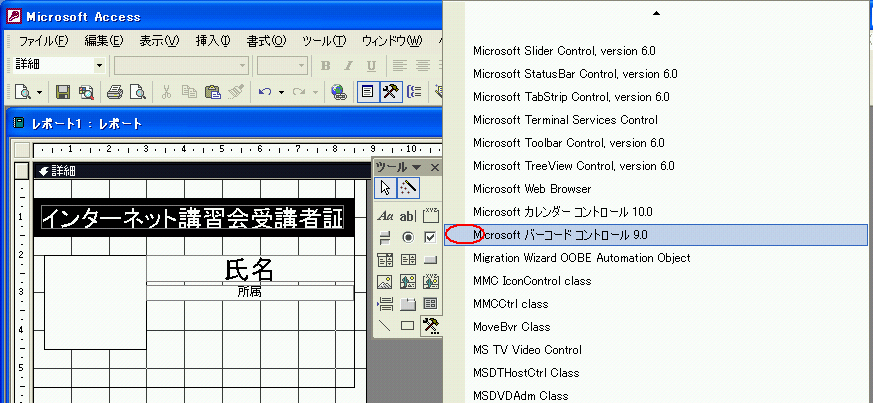The width and height of the screenshot is (873, 403).
Task: Open the 編集(E) menu
Action: tap(104, 41)
